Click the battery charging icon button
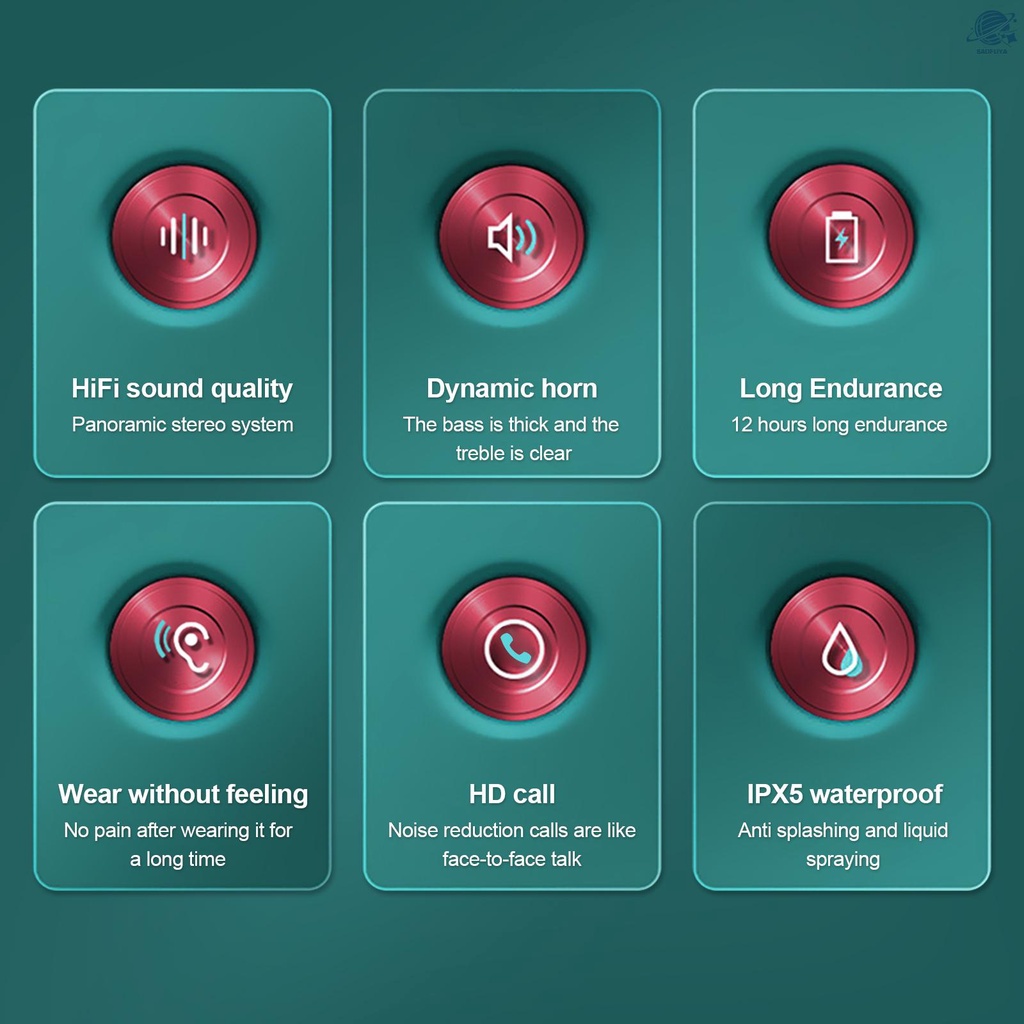The width and height of the screenshot is (1024, 1024). [x=841, y=236]
